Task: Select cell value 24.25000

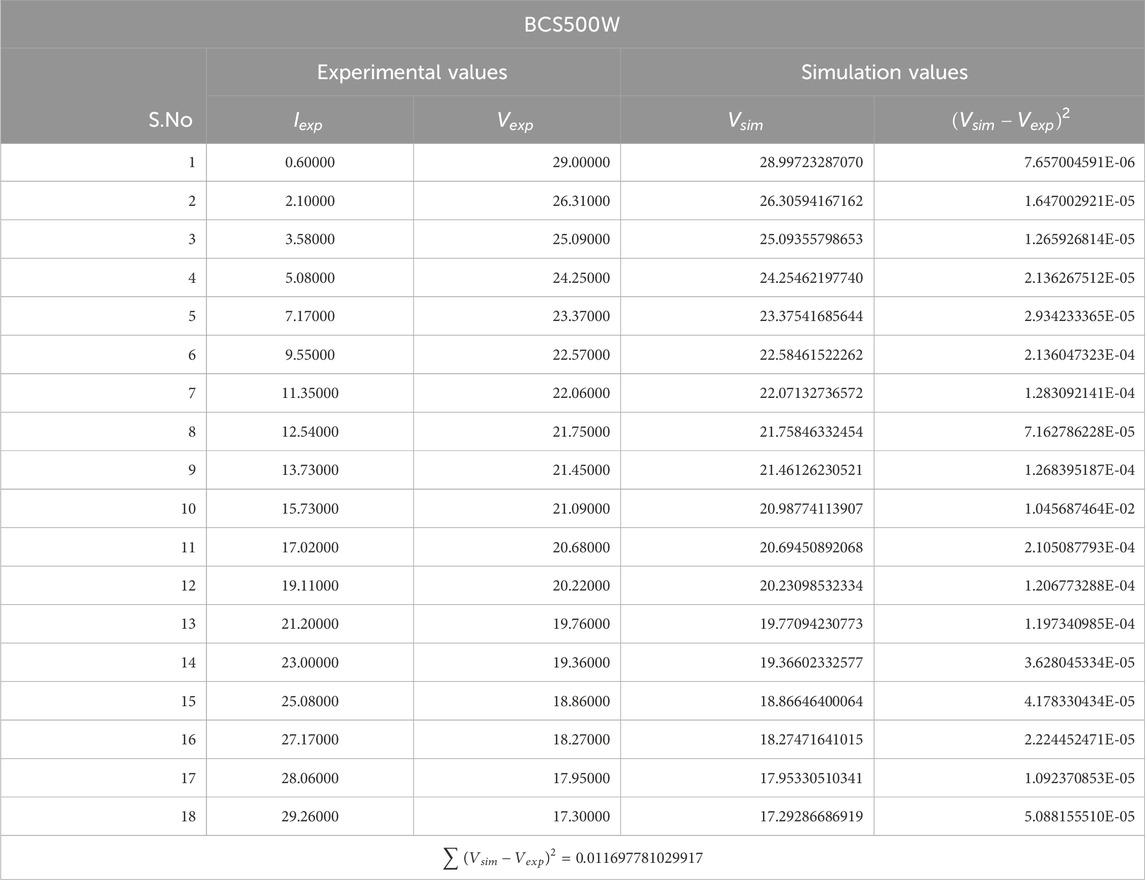Action: 581,278
